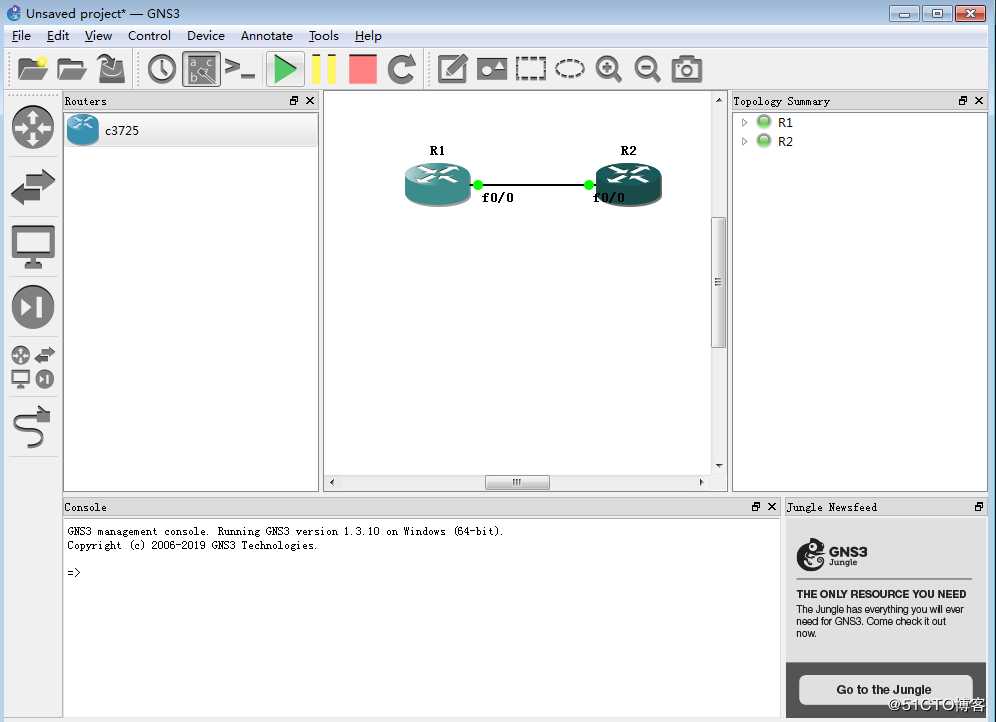Viewport: 996px width, 722px height.
Task: Click the Zoom in magnifier icon
Action: (609, 69)
